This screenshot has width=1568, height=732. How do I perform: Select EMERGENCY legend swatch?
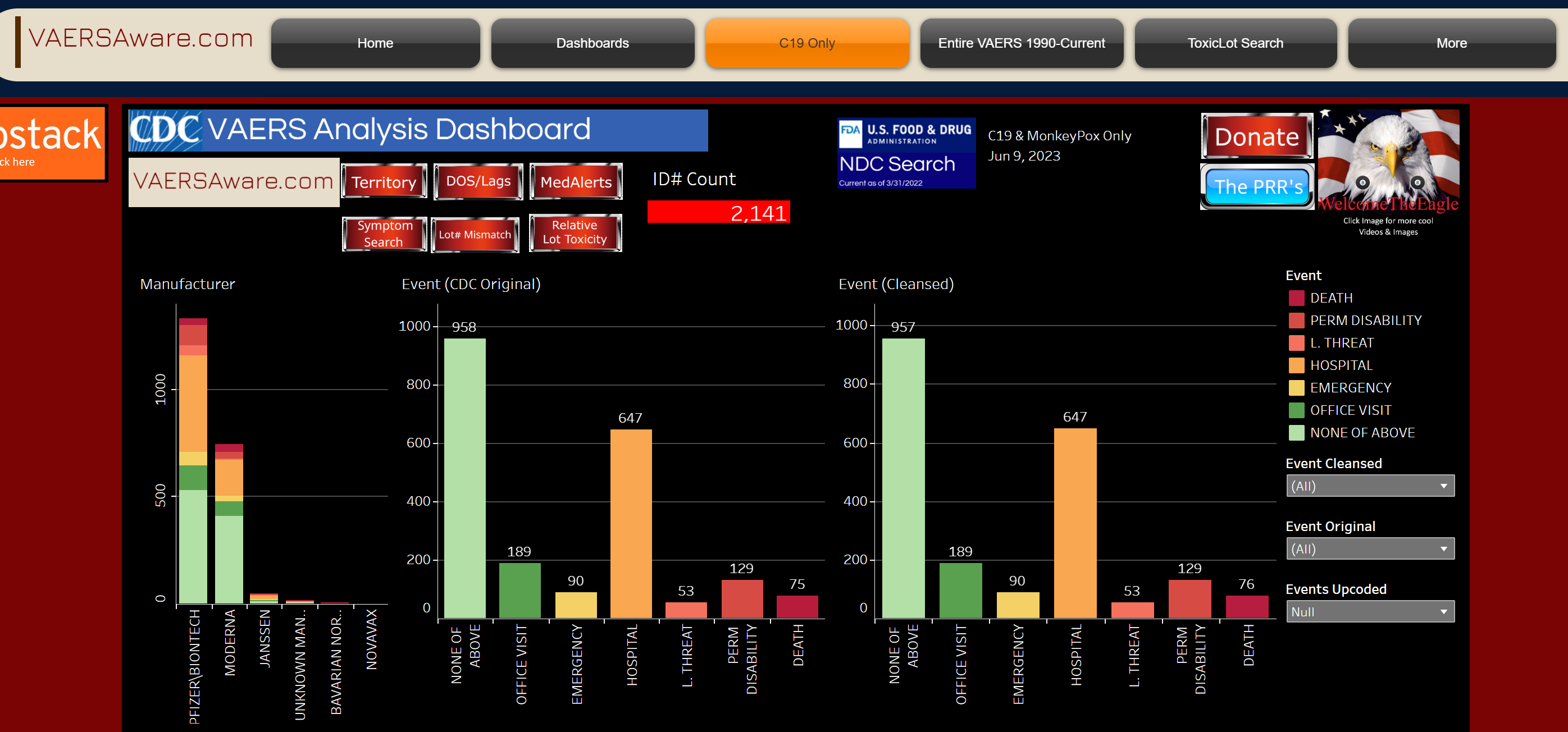coord(1297,388)
